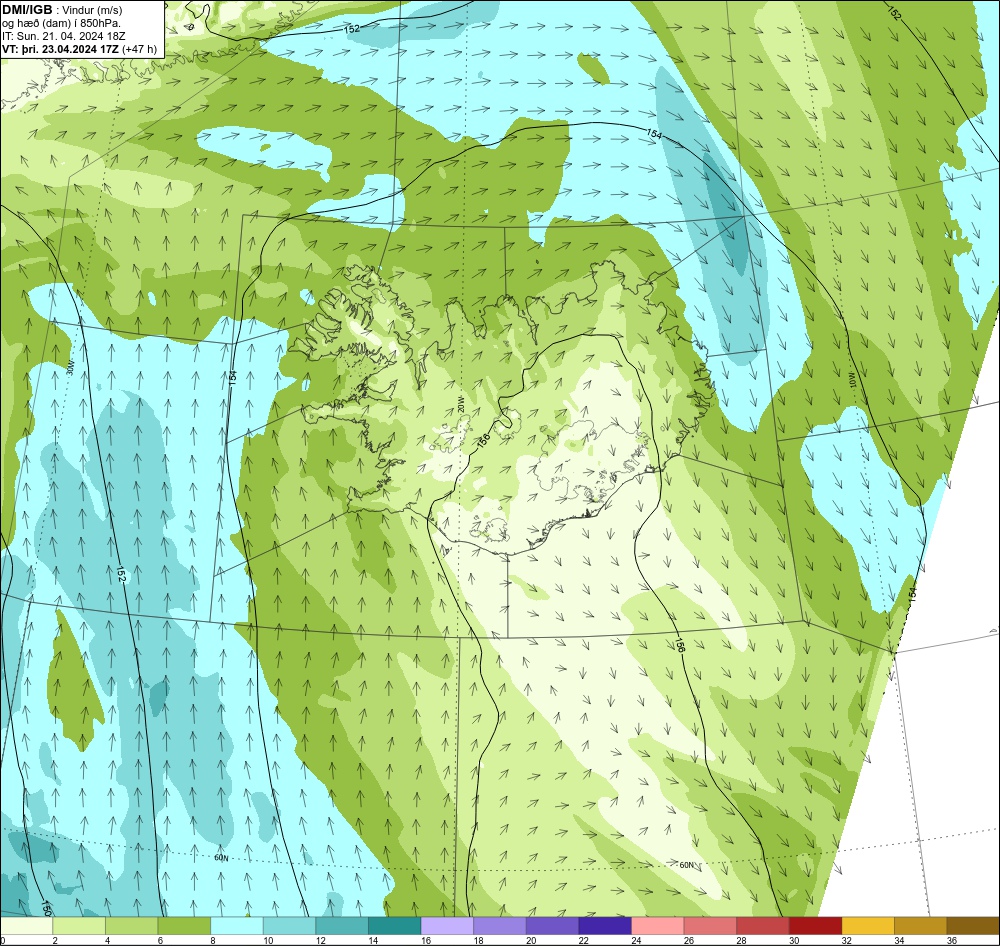Click the brown above-36 m/s legend swatch
1000x946 pixels.
(973, 926)
